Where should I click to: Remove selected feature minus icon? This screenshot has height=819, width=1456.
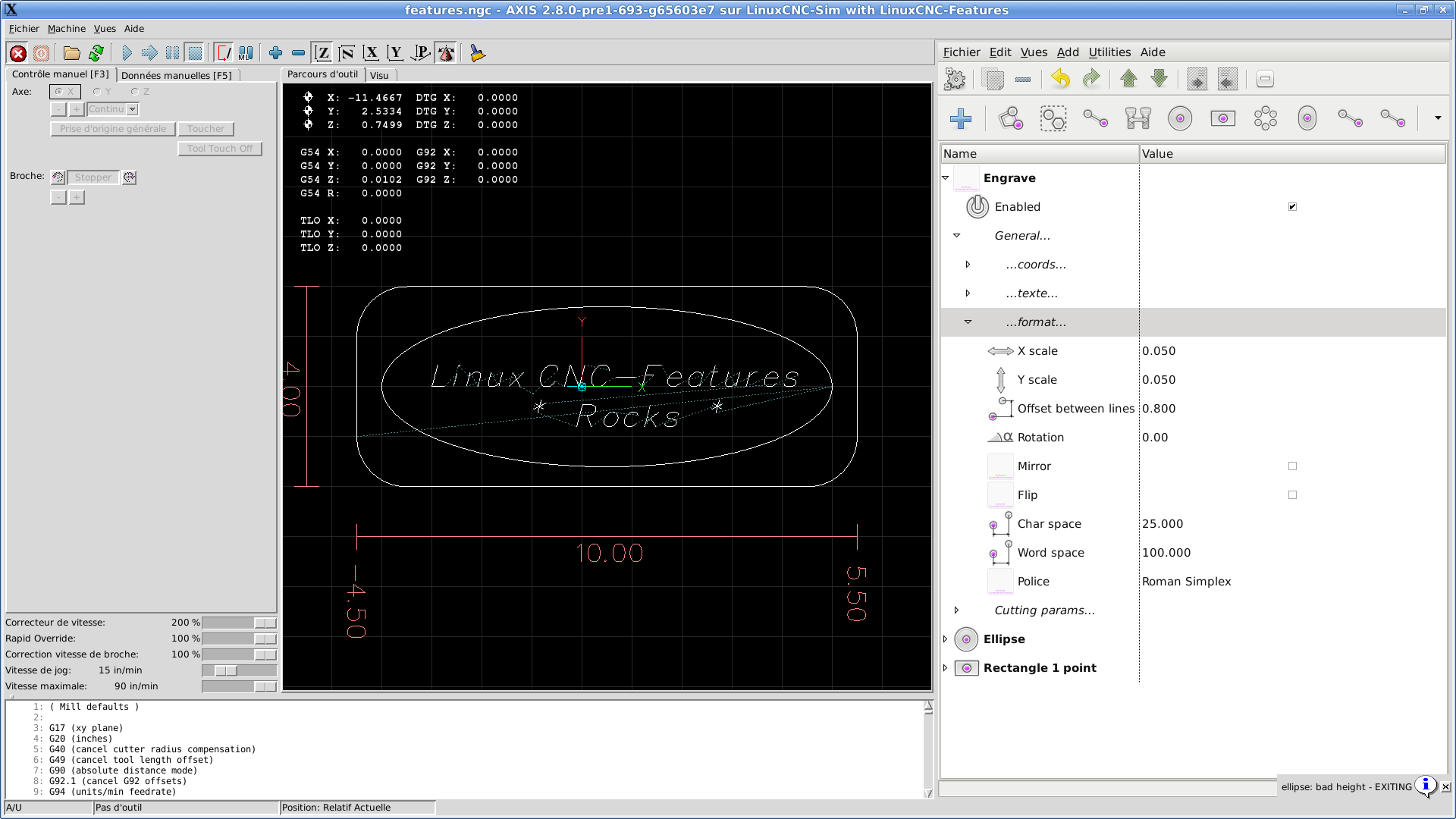click(1023, 79)
